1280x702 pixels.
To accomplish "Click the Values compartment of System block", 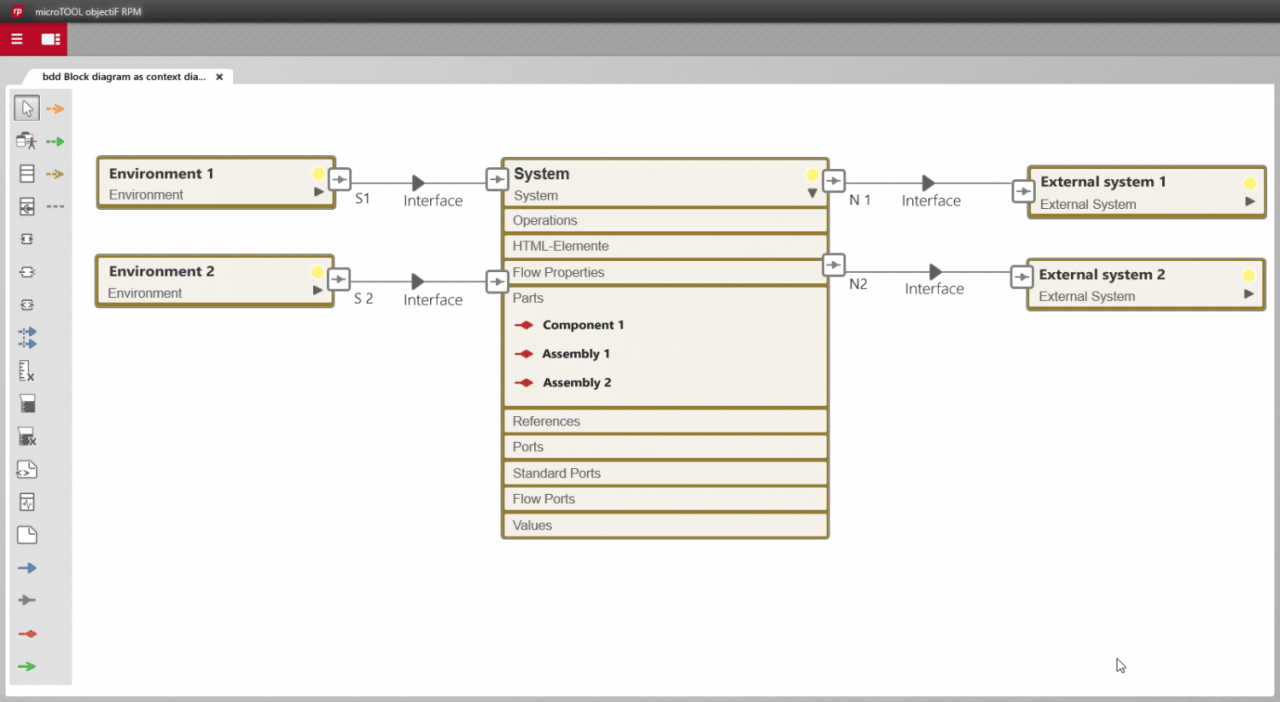I will tap(665, 524).
